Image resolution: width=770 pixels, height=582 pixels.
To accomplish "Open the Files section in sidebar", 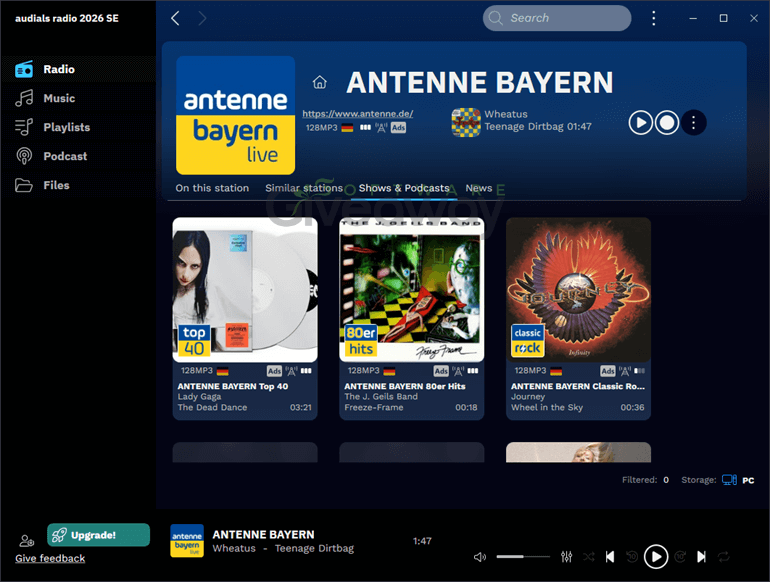I will point(42,185).
